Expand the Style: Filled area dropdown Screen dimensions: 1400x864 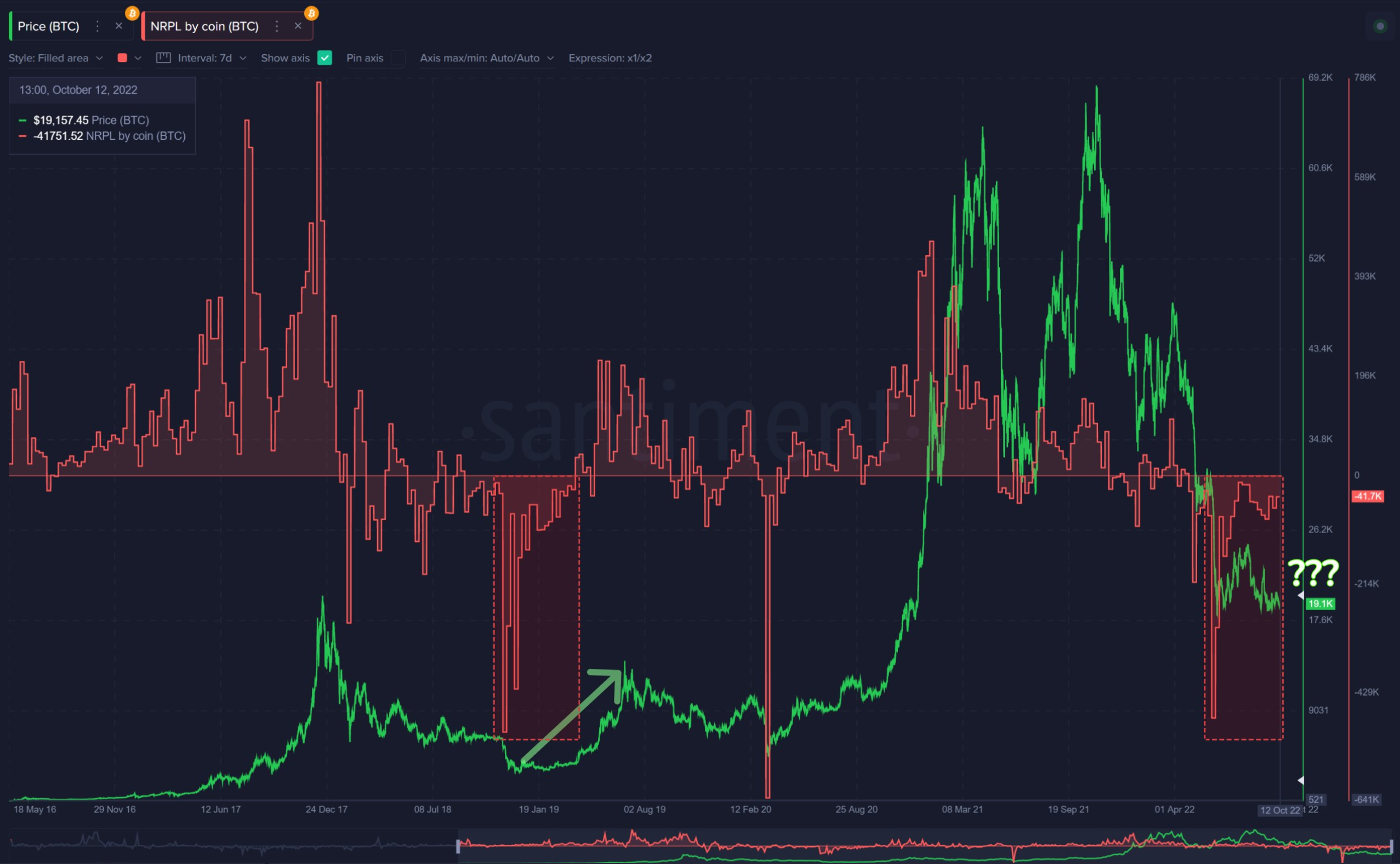coord(55,58)
